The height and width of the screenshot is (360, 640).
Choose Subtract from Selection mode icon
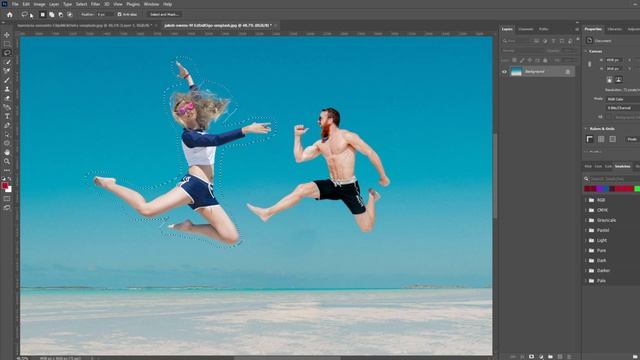pos(61,15)
